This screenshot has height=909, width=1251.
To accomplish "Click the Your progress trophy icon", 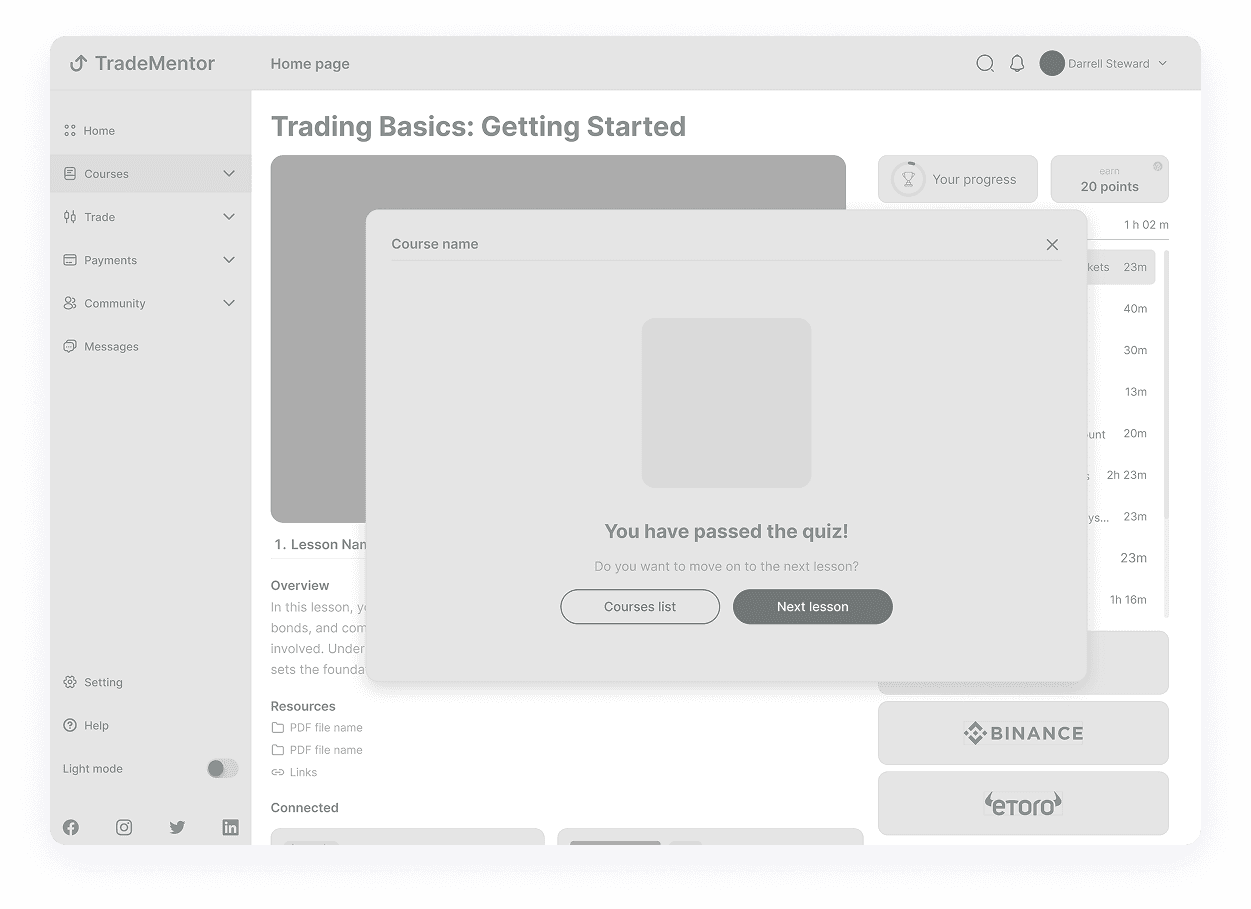I will [908, 178].
